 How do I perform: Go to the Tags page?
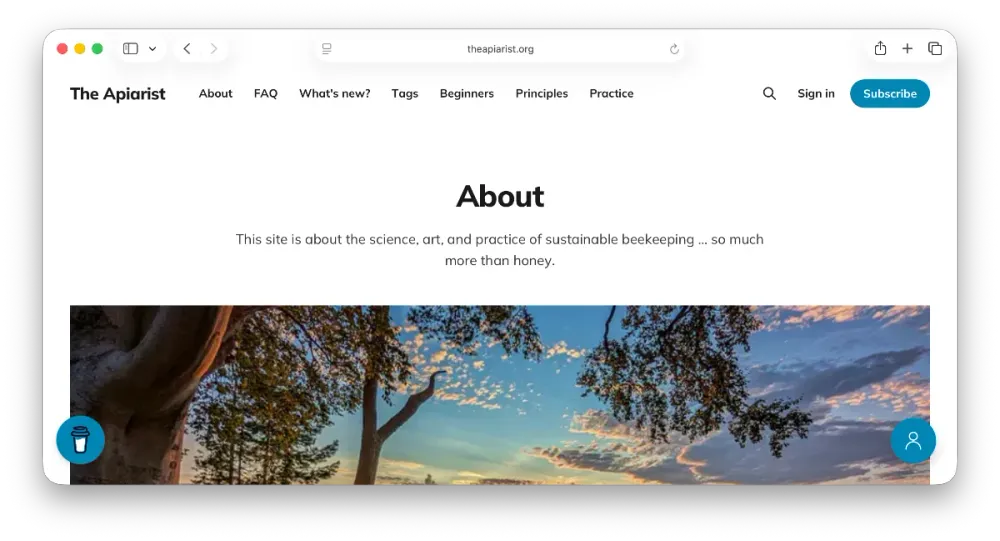click(405, 94)
